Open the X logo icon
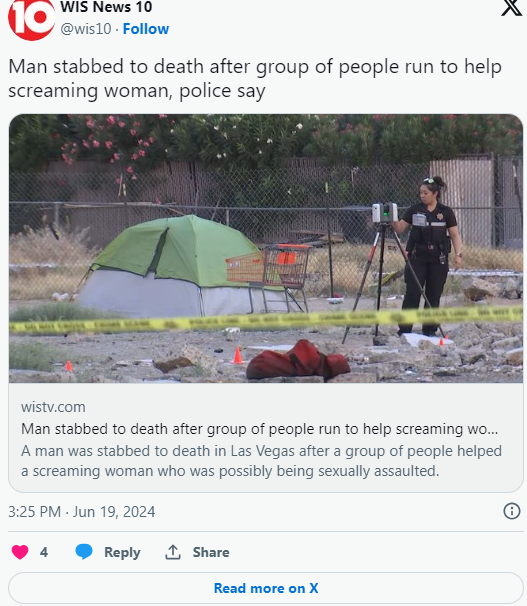 512,7
